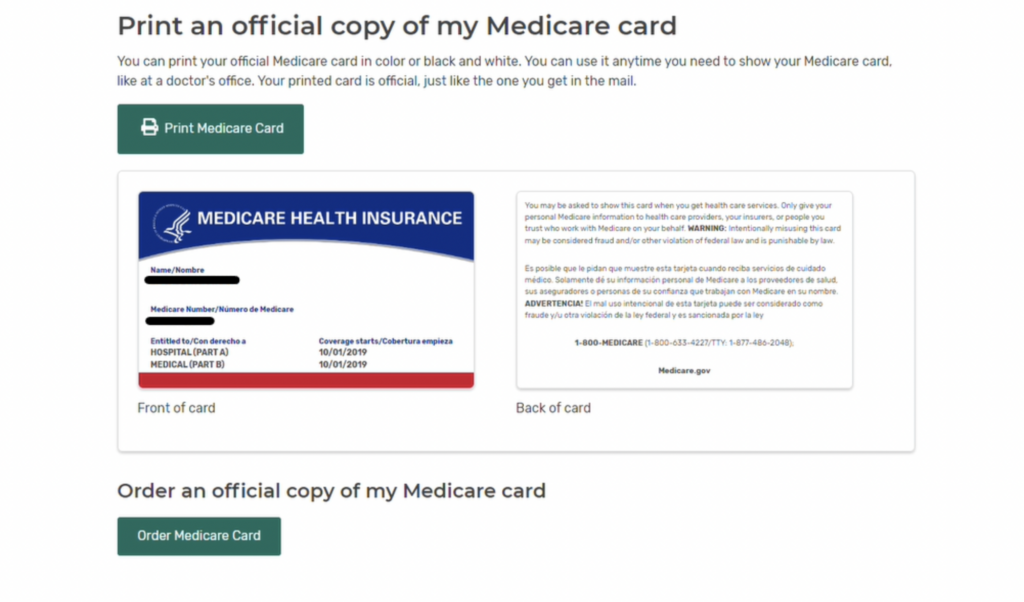
Task: Click the redacted Name/Nombre field
Action: (192, 280)
